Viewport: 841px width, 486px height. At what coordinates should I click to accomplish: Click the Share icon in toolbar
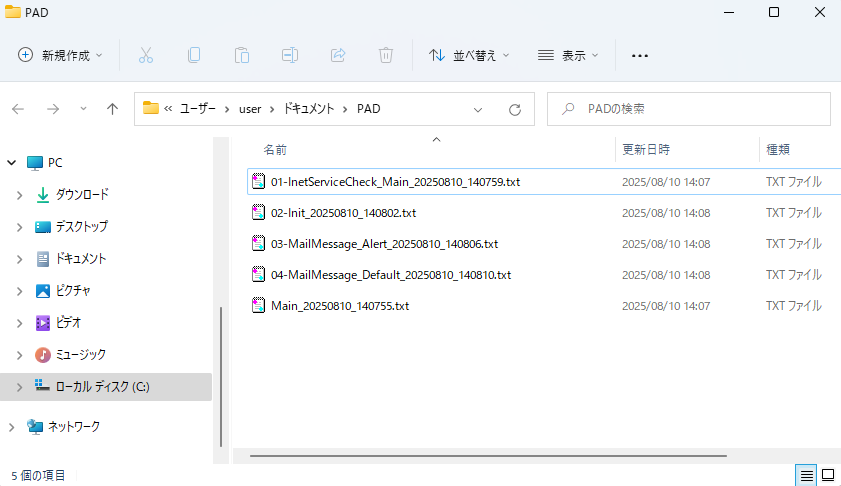tap(338, 55)
